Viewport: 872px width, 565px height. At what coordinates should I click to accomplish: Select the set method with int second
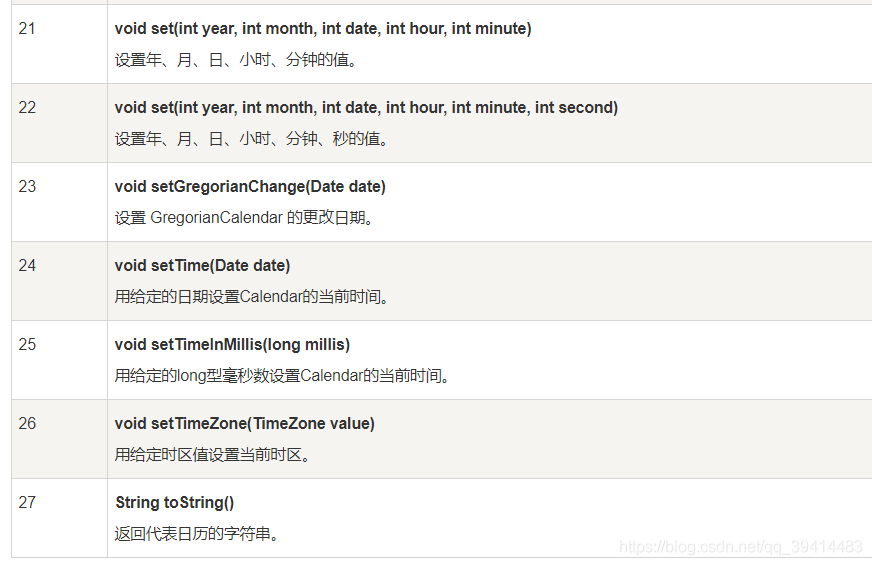[x=366, y=107]
